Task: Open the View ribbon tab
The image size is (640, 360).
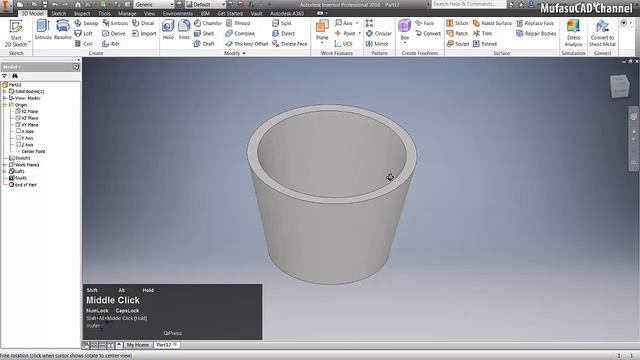Action: [x=149, y=13]
